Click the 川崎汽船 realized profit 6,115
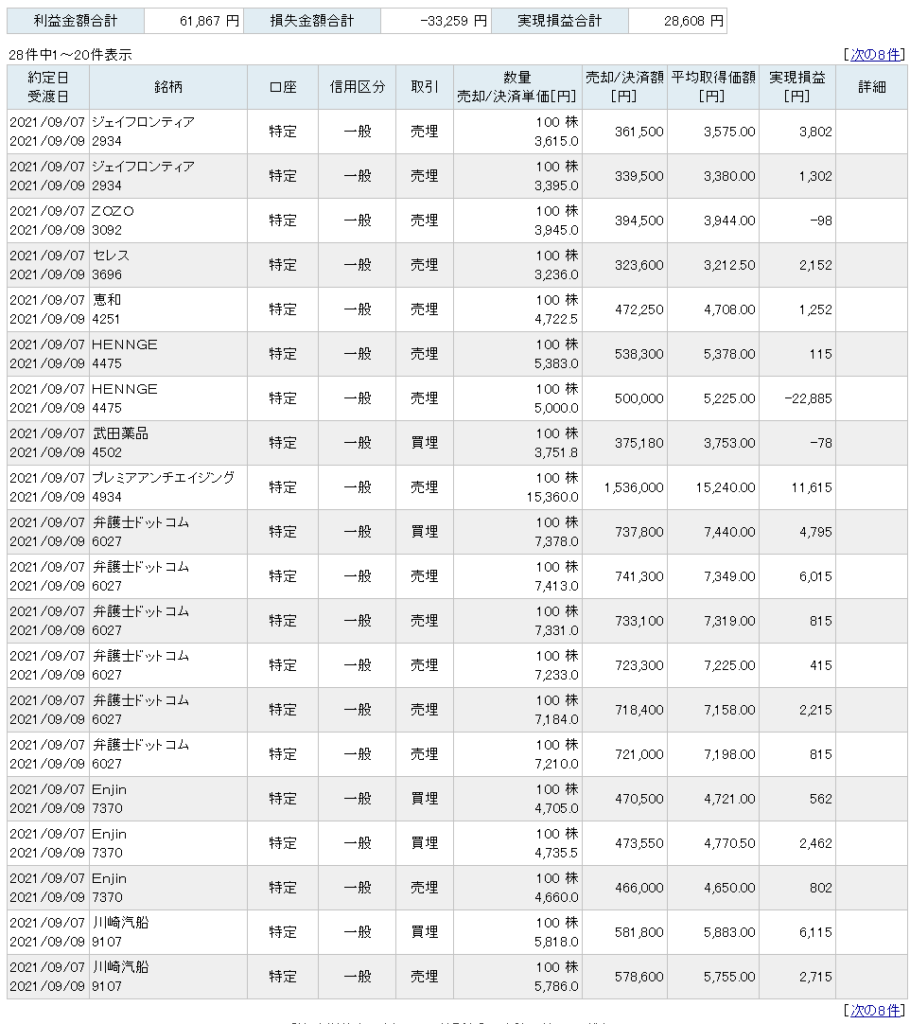This screenshot has width=910, height=1024. 815,932
